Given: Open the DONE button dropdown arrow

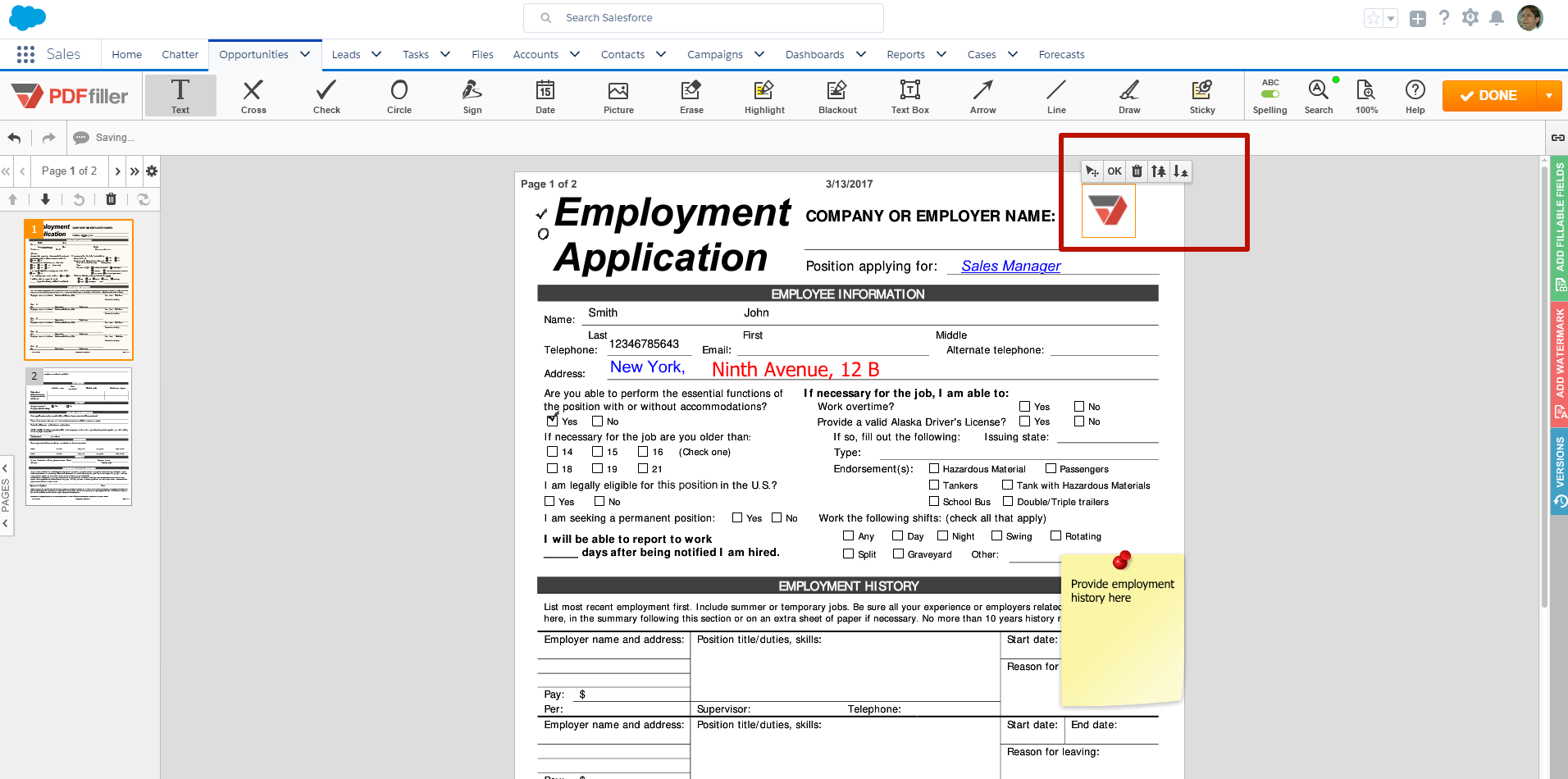Looking at the screenshot, I should tap(1549, 95).
